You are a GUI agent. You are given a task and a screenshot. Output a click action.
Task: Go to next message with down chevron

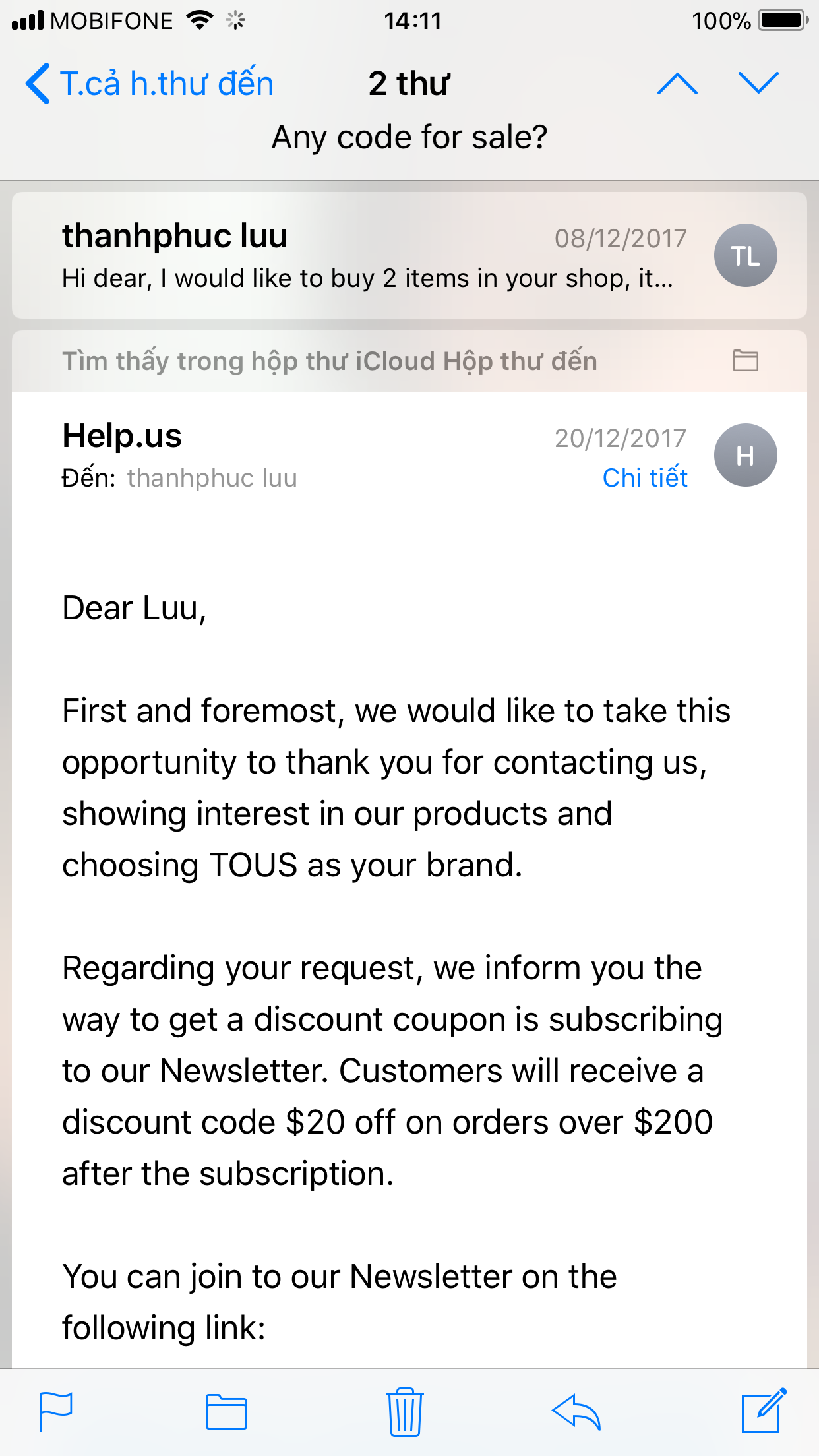pyautogui.click(x=758, y=84)
